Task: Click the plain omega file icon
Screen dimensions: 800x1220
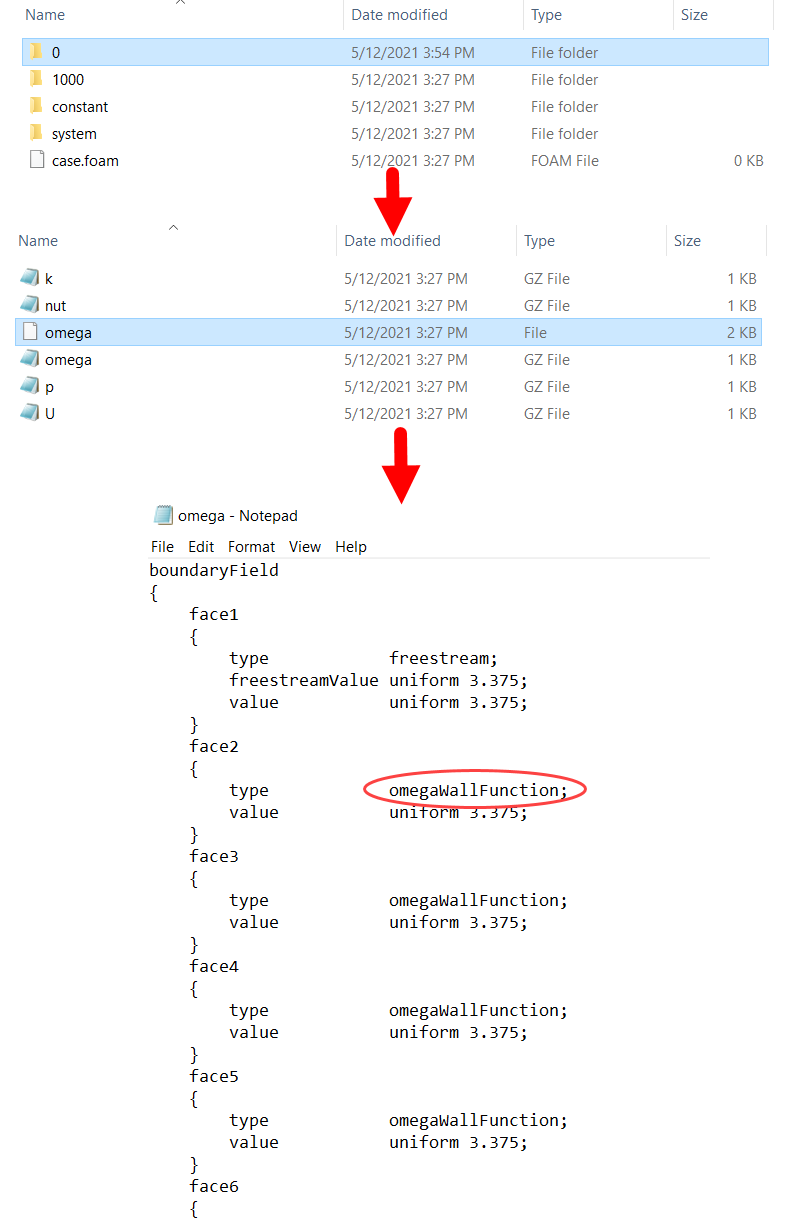Action: click(x=30, y=332)
